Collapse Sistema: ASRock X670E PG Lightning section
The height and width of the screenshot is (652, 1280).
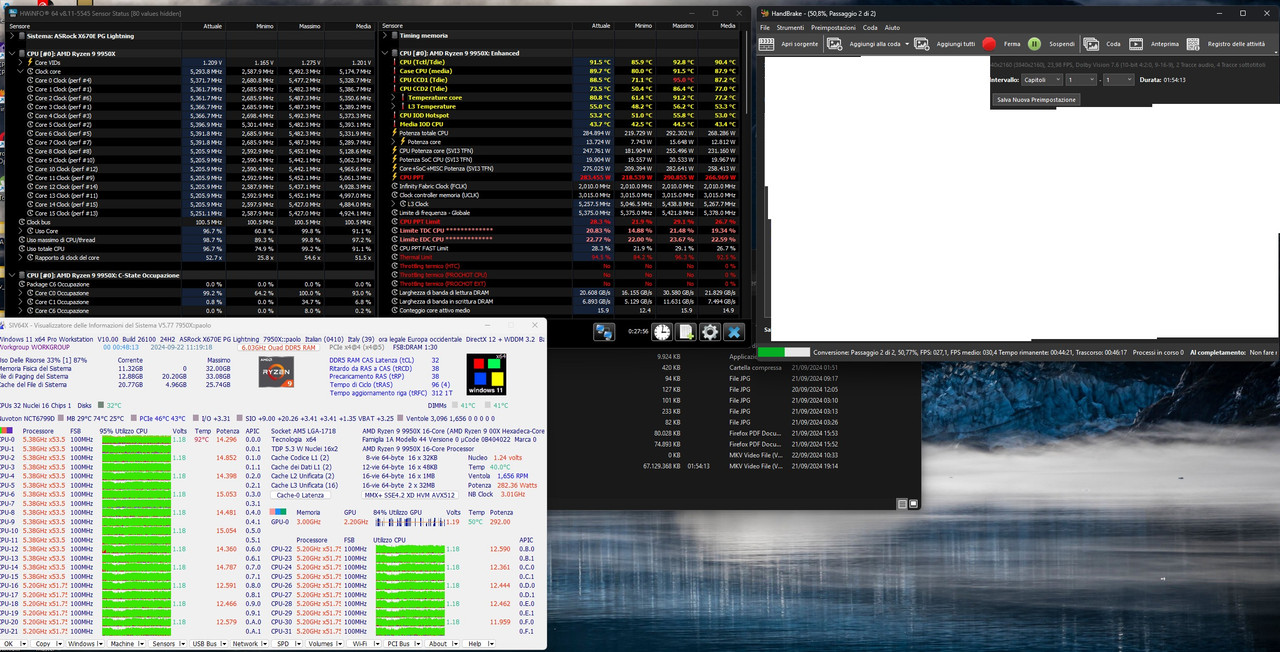tap(12, 35)
